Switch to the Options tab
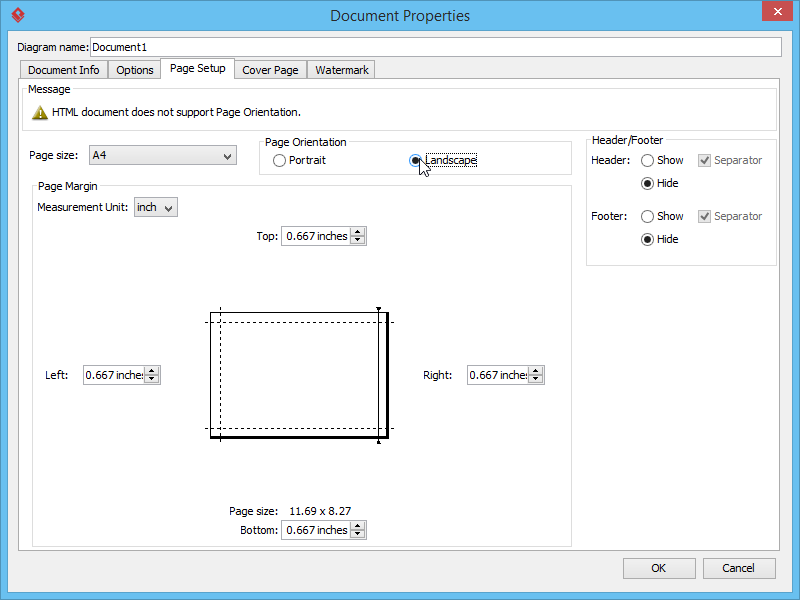This screenshot has width=800, height=600. coord(135,70)
